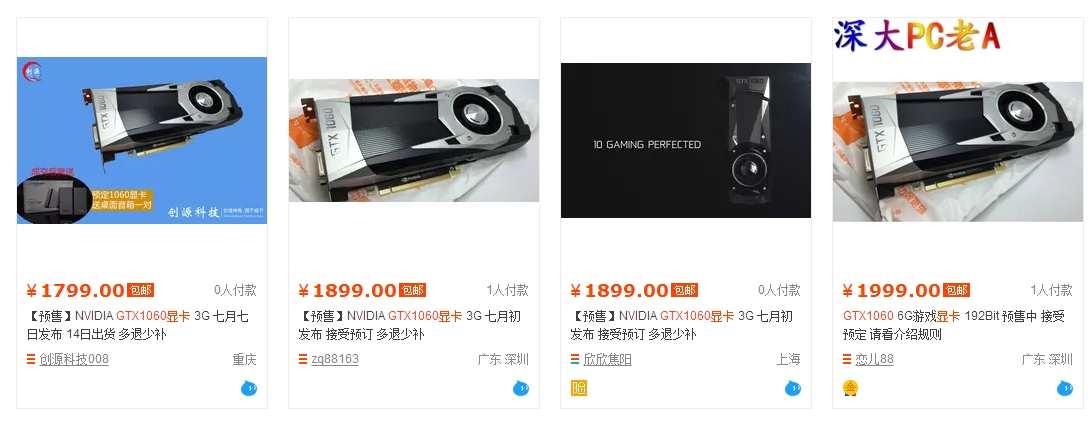This screenshot has height=421, width=1091.
Task: Open GTX1060 6G 192Bit listing title
Action: click(x=953, y=325)
